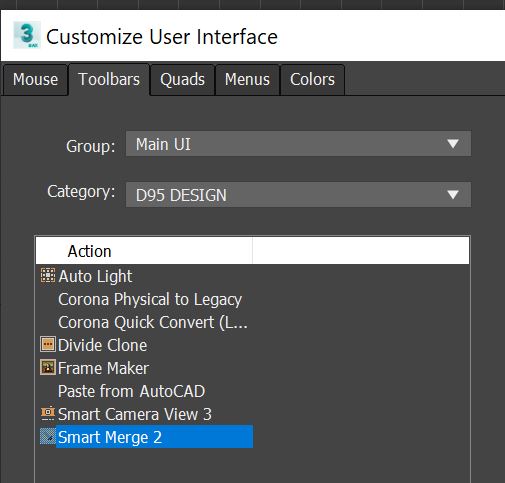505x483 pixels.
Task: Open the Colors tab
Action: (x=312, y=80)
